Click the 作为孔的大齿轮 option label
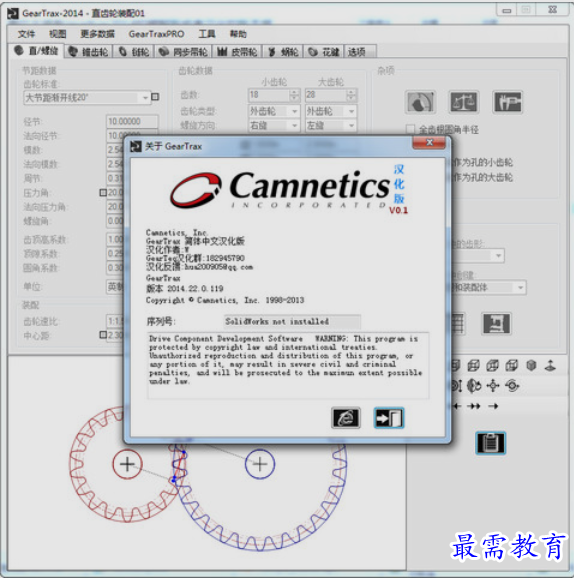The image size is (574, 578). (x=483, y=177)
